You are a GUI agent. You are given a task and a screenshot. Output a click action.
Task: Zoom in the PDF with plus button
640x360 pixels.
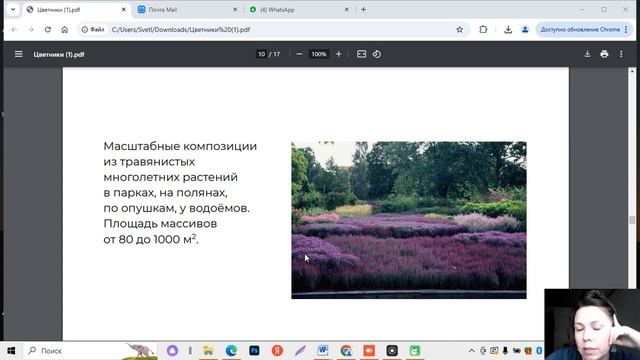tap(338, 54)
